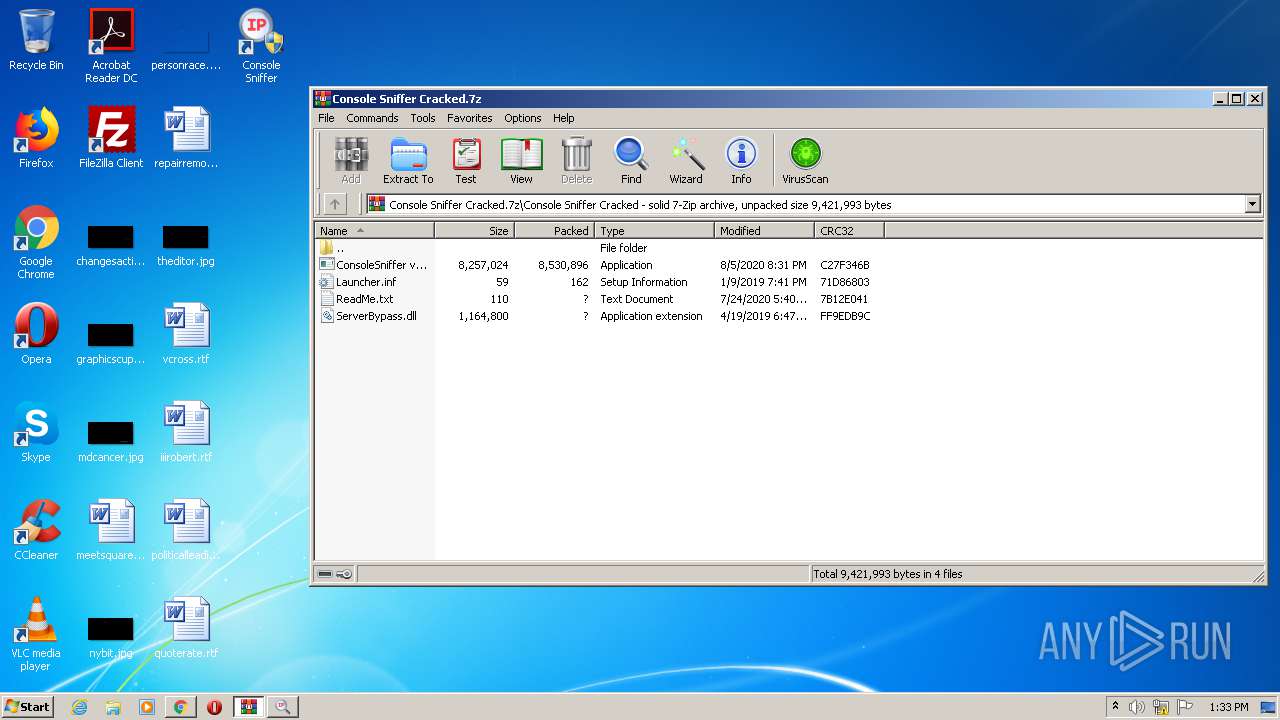Sort files by CRC32 column
Screen dimensions: 1280x720
tap(849, 230)
